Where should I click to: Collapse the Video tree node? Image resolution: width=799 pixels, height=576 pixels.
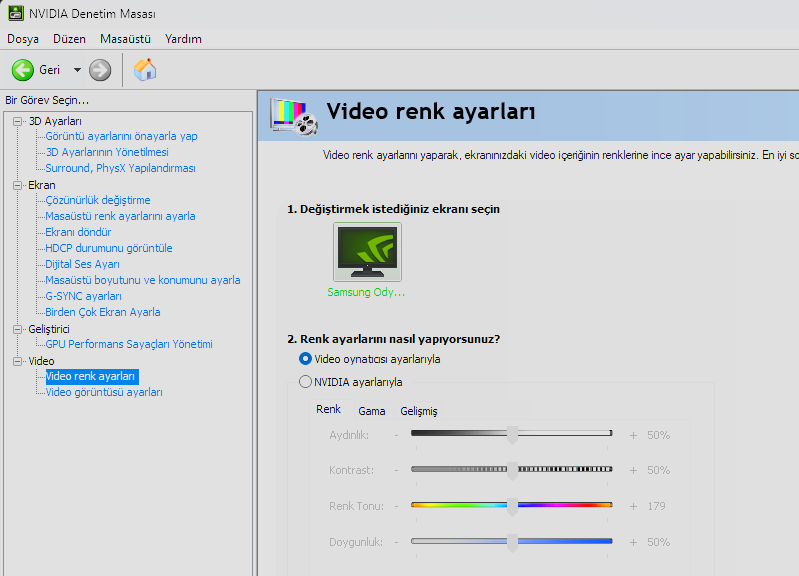pos(17,361)
